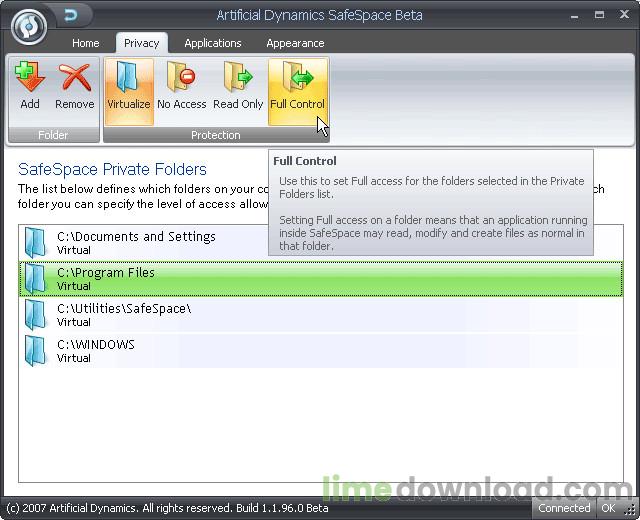The height and width of the screenshot is (520, 640).
Task: Switch to the Home tab
Action: 86,43
